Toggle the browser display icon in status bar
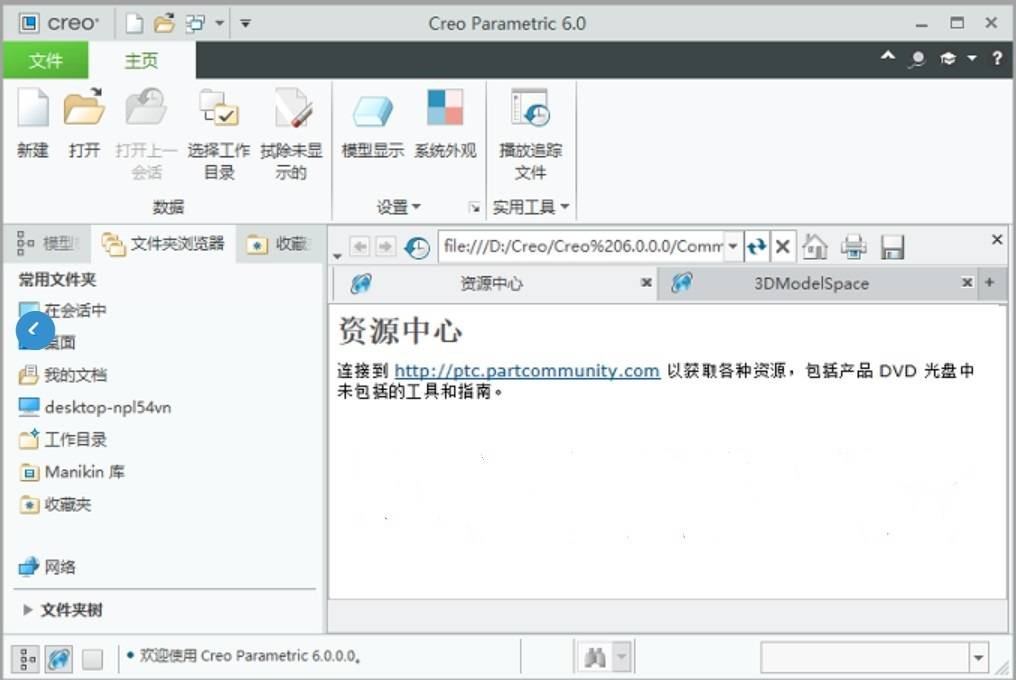The width and height of the screenshot is (1016, 680). click(59, 659)
